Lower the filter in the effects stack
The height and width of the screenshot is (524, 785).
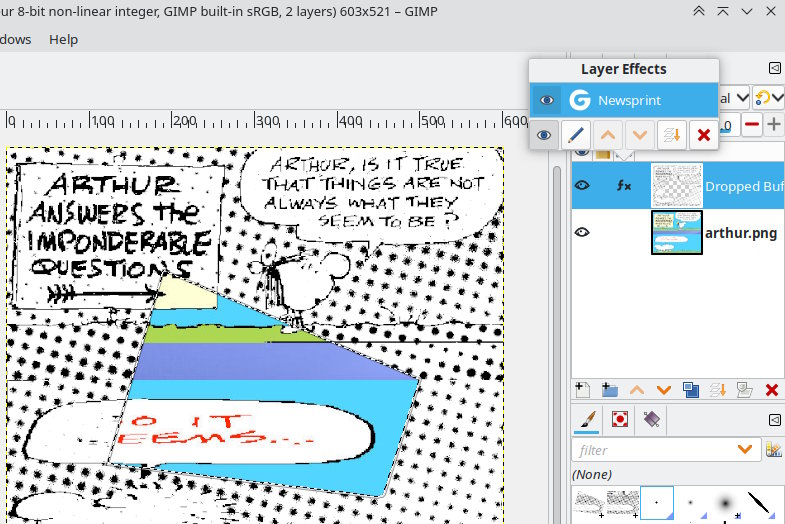point(640,135)
